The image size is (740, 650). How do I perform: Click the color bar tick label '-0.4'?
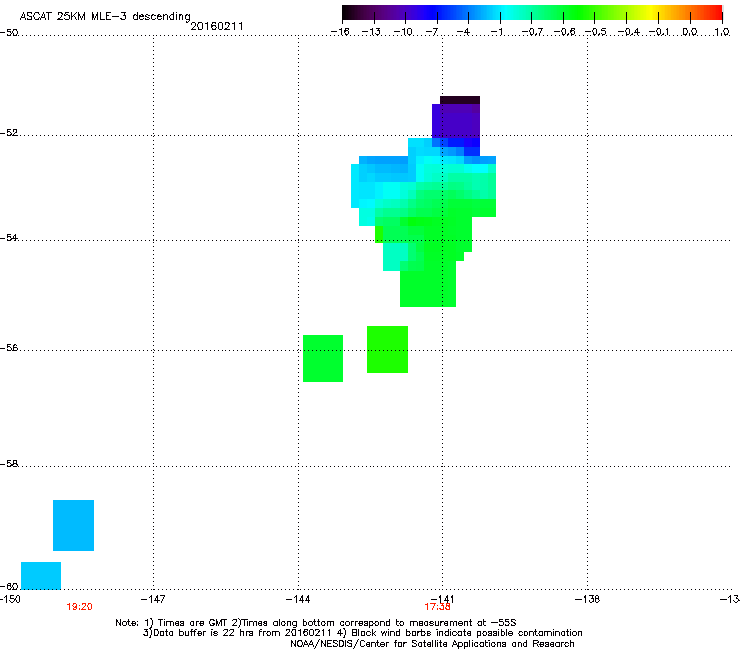coord(629,32)
